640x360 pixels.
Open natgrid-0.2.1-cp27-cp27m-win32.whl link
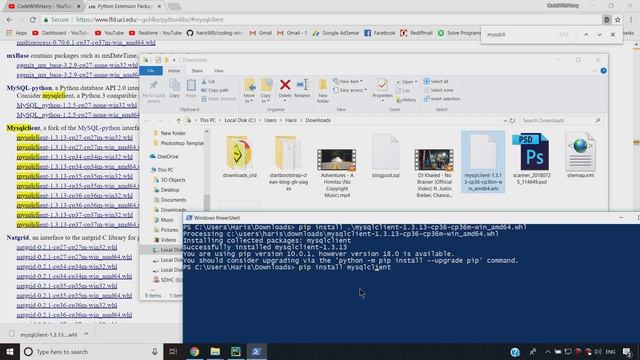(x=67, y=247)
